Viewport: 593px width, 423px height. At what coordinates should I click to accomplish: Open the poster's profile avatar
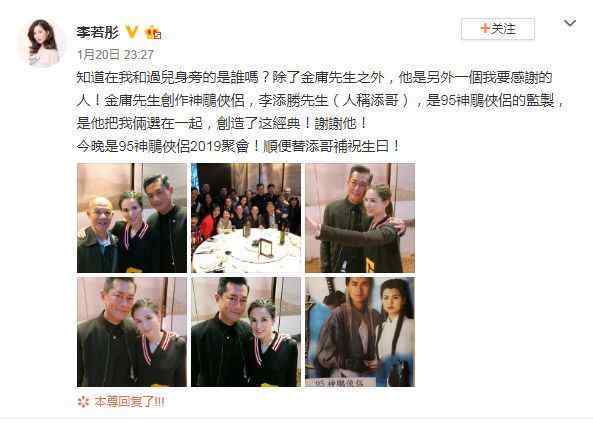[x=42, y=43]
